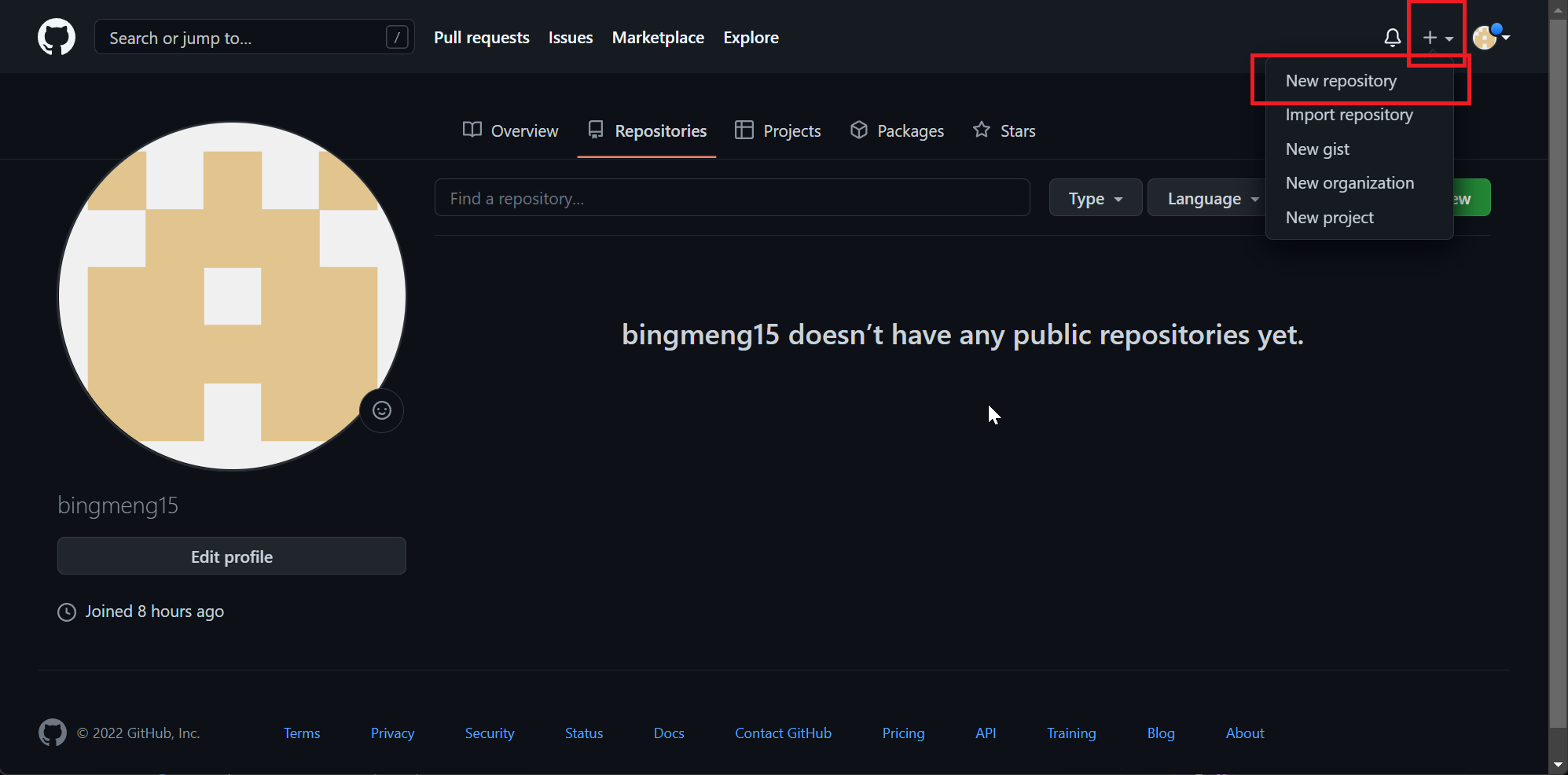
Task: Open the Terms footer link
Action: 302,733
